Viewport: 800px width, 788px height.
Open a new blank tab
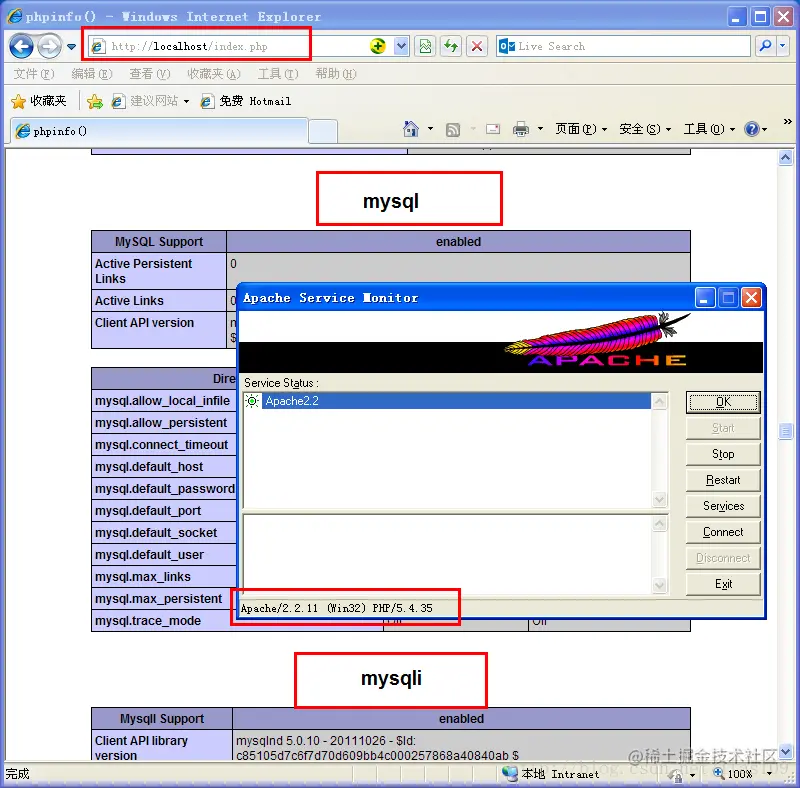coord(323,132)
